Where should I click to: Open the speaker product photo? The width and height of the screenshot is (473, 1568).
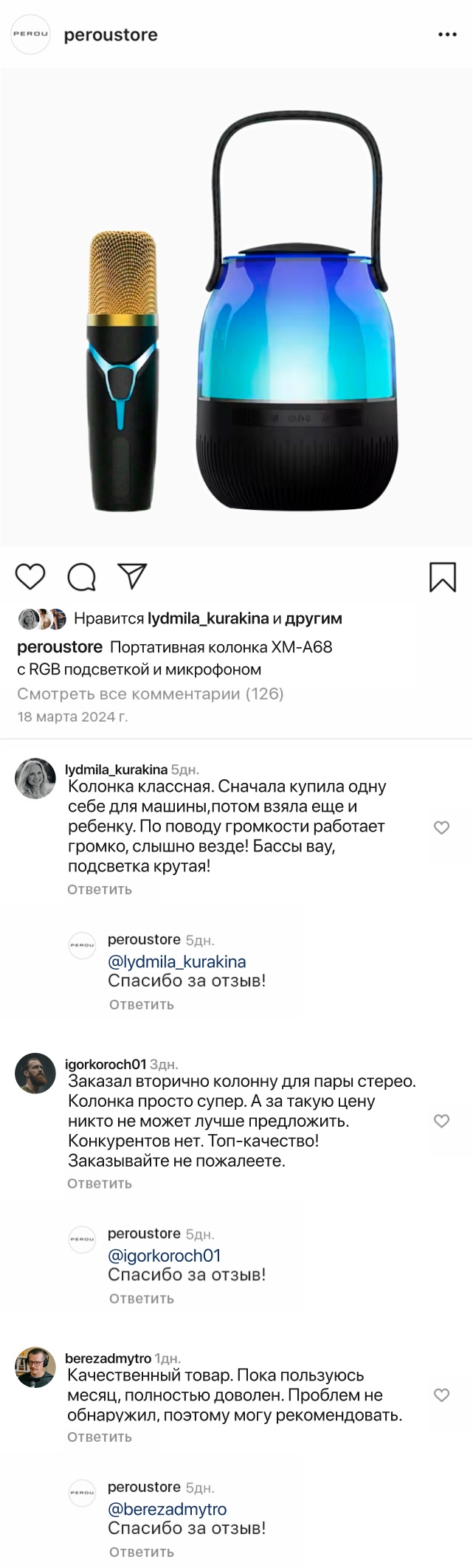pyautogui.click(x=236, y=307)
